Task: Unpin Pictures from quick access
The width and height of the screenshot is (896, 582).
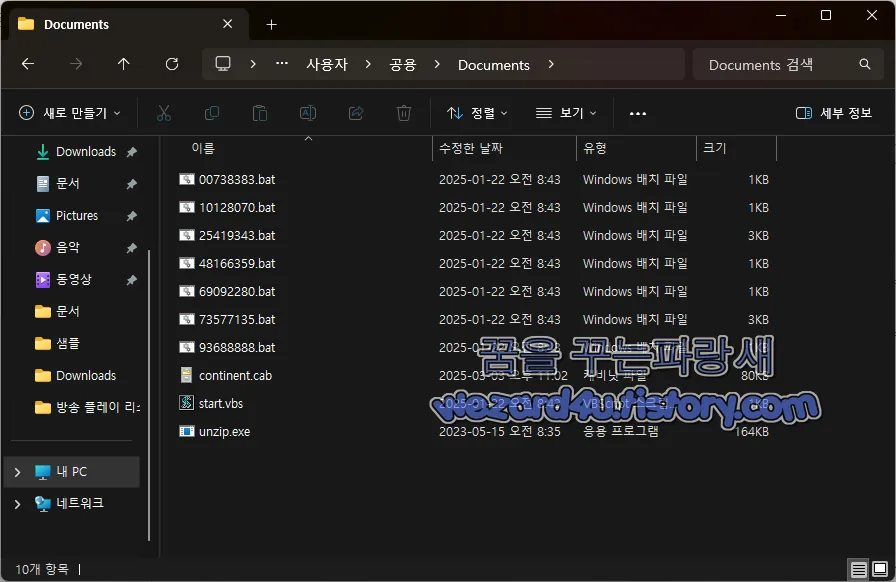Action: point(131,216)
